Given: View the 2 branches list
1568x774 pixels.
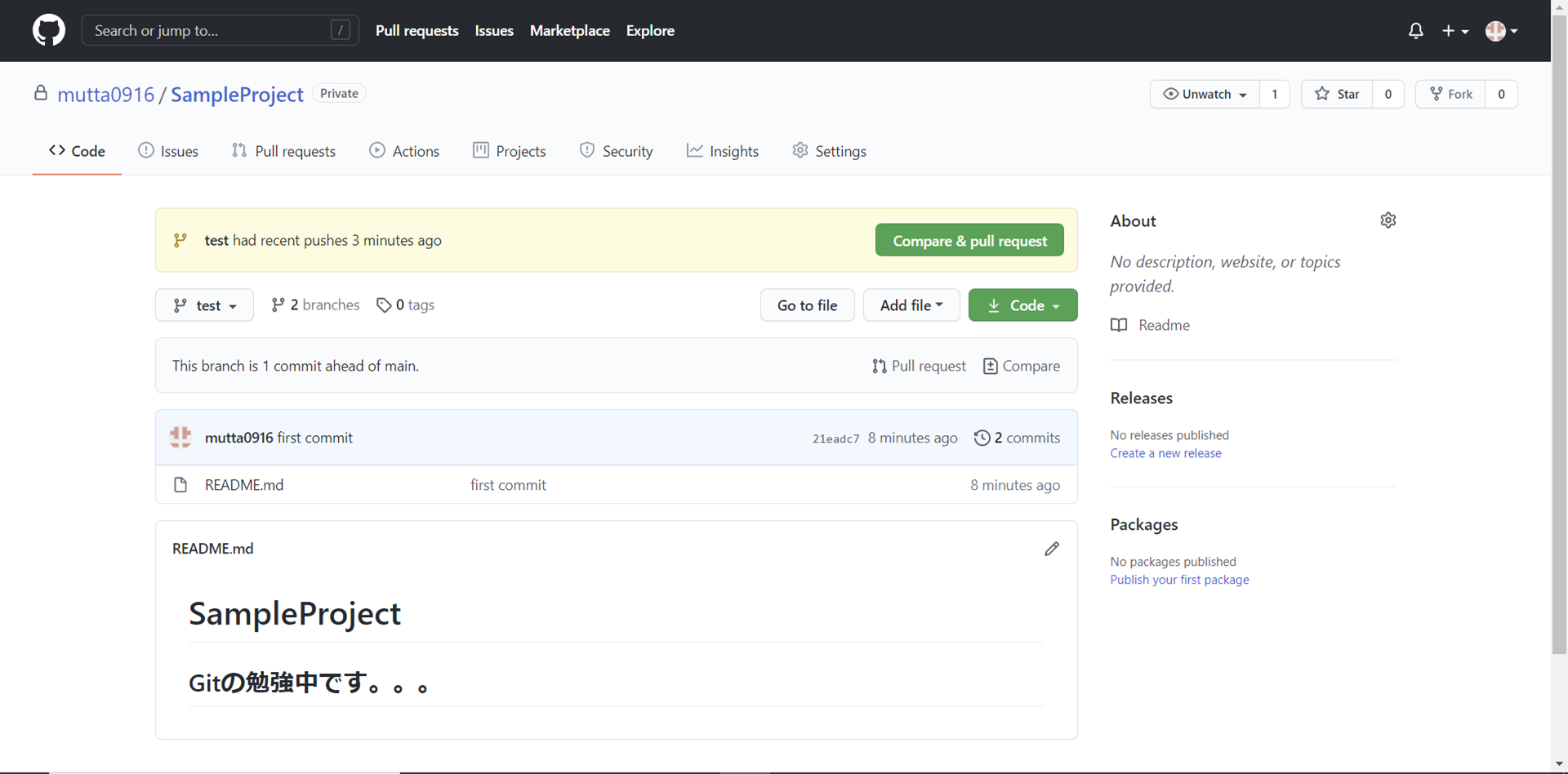Looking at the screenshot, I should click(315, 305).
